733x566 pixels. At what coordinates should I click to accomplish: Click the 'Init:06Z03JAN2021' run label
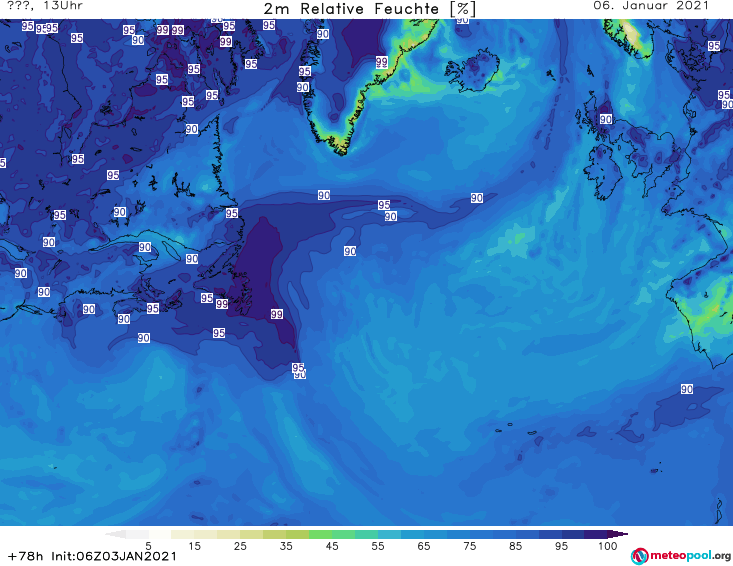pyautogui.click(x=114, y=556)
